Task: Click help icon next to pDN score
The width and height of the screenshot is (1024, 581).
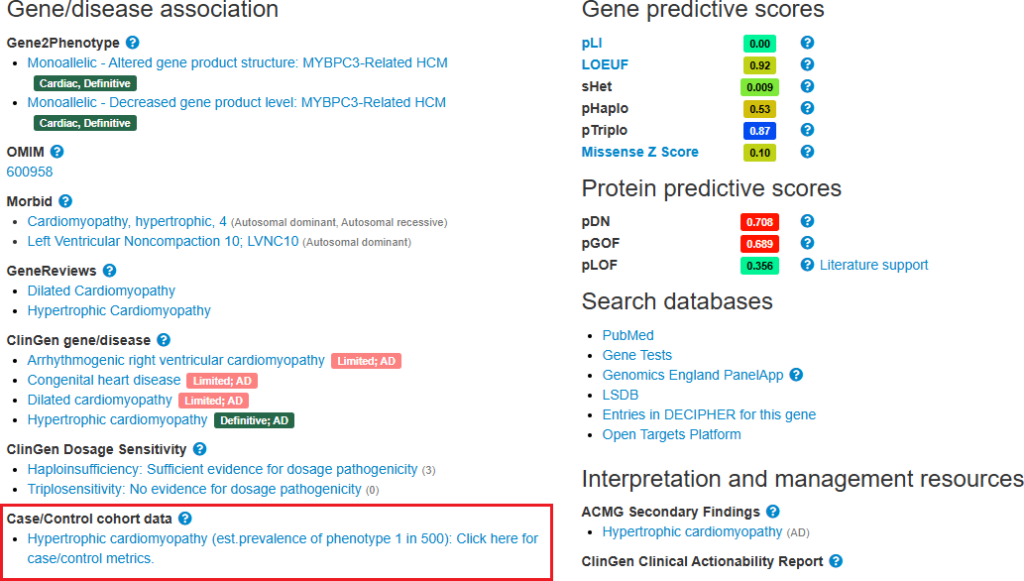Action: click(807, 221)
